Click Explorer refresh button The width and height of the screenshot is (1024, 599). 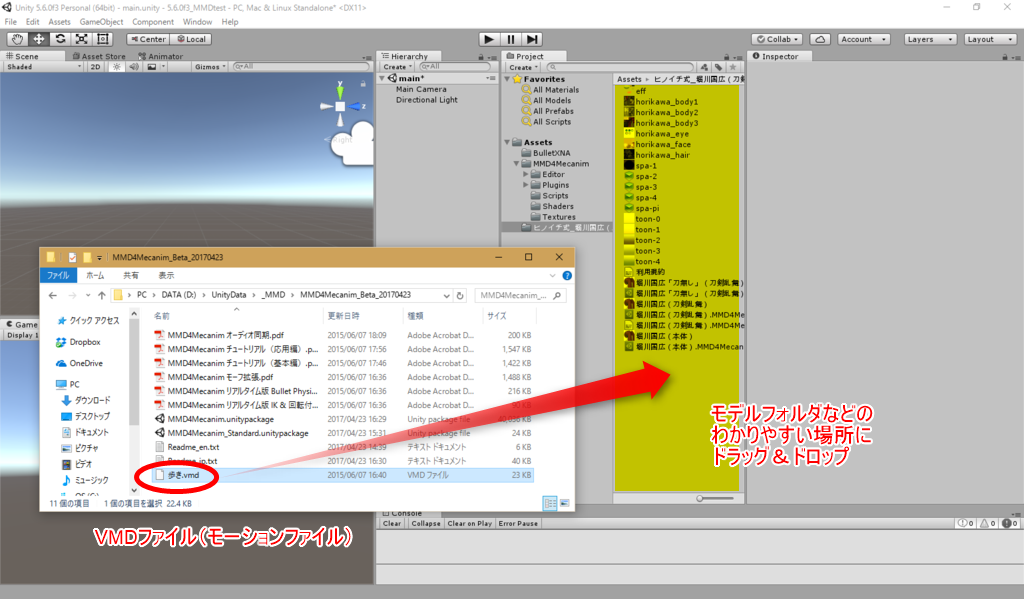(460, 295)
